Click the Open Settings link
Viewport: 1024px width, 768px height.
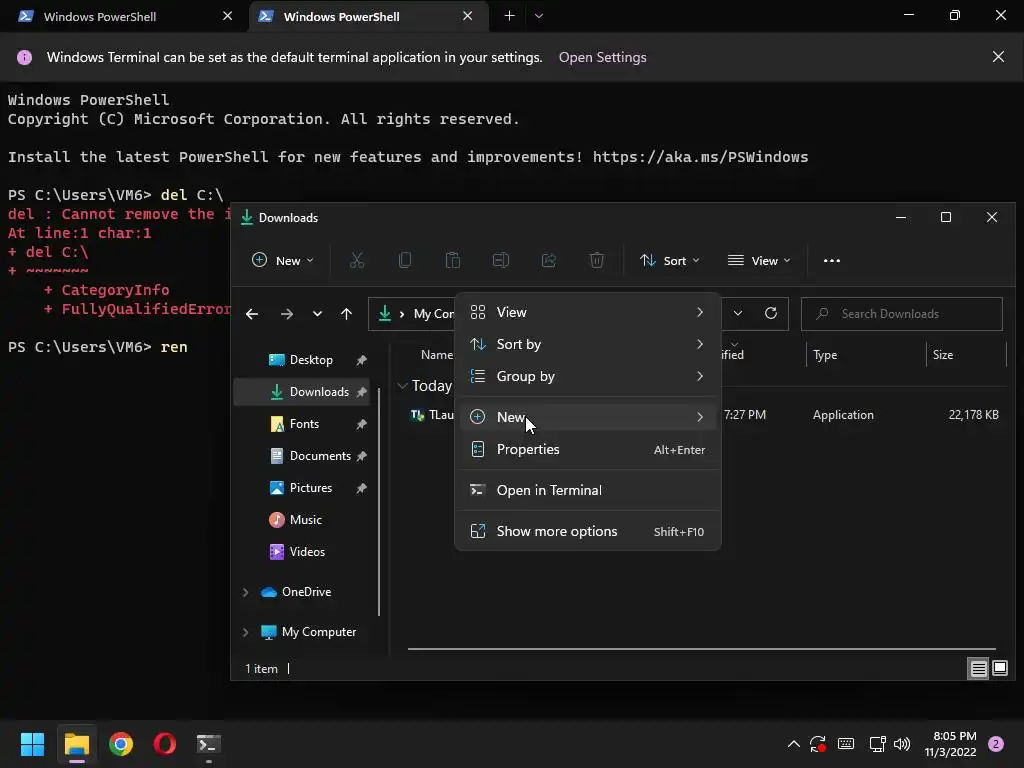602,57
